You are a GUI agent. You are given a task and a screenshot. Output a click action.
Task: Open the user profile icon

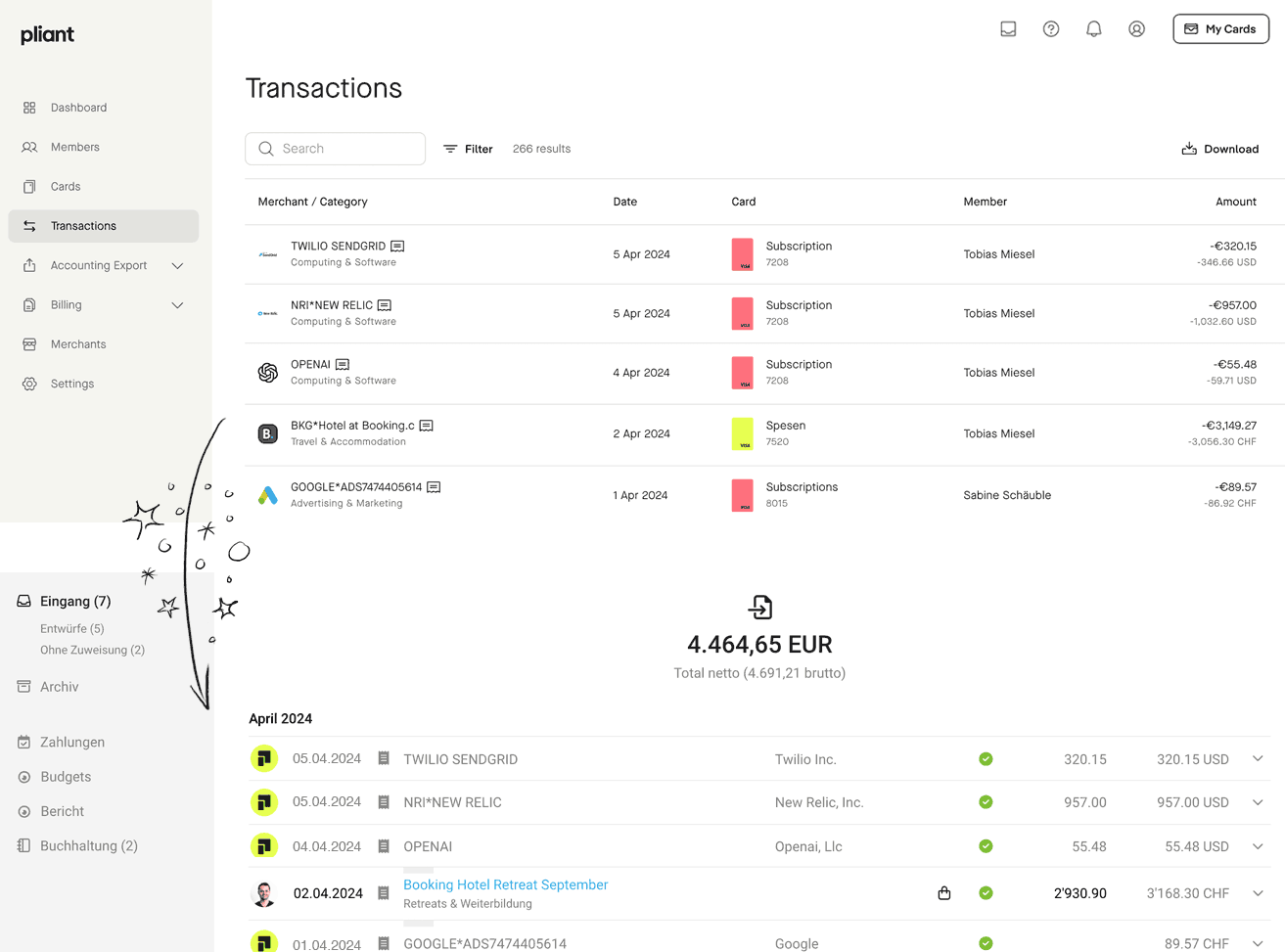[1136, 29]
